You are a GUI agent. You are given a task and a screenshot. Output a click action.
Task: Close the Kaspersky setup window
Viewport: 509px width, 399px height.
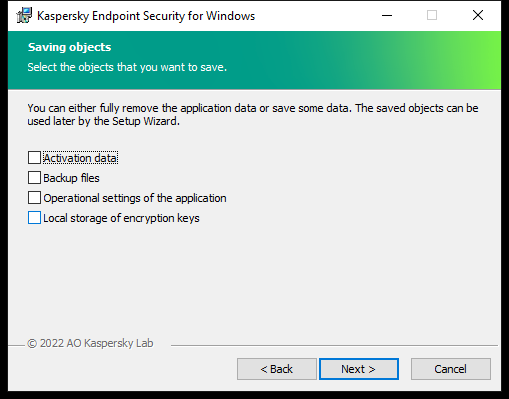click(478, 15)
